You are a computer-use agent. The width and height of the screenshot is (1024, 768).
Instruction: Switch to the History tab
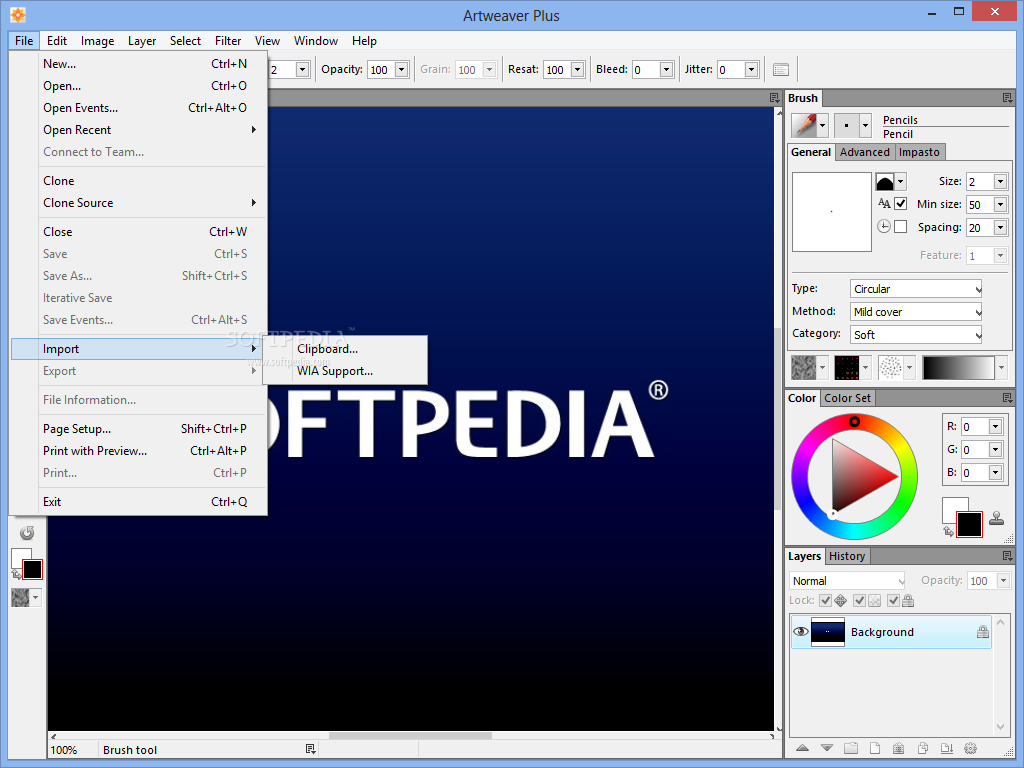pos(847,556)
